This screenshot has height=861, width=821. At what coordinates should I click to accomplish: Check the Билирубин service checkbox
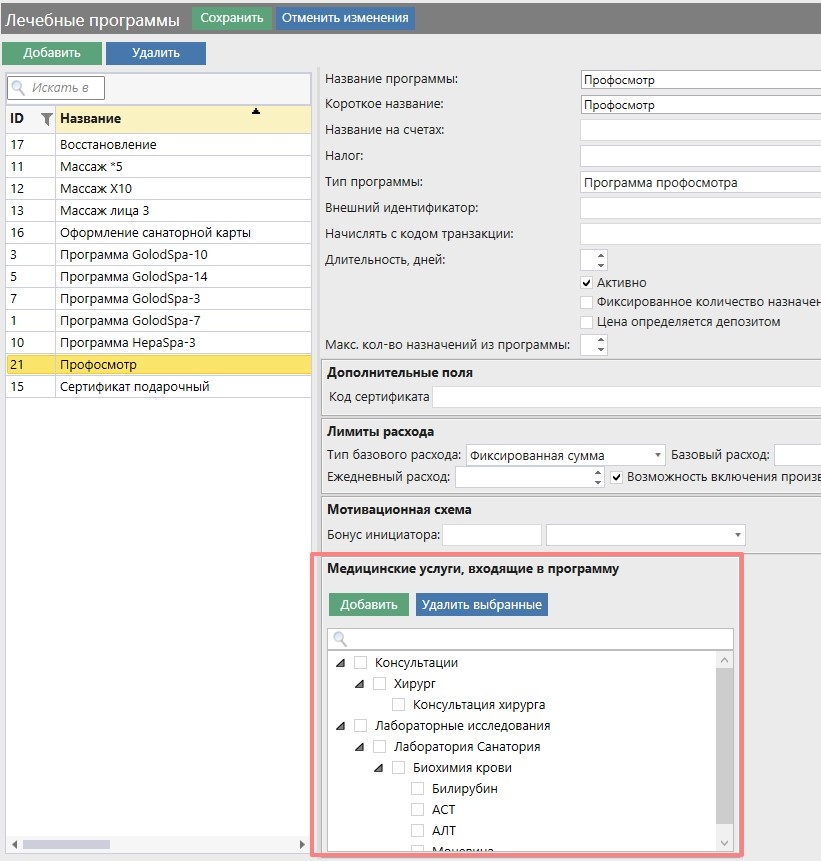[418, 789]
